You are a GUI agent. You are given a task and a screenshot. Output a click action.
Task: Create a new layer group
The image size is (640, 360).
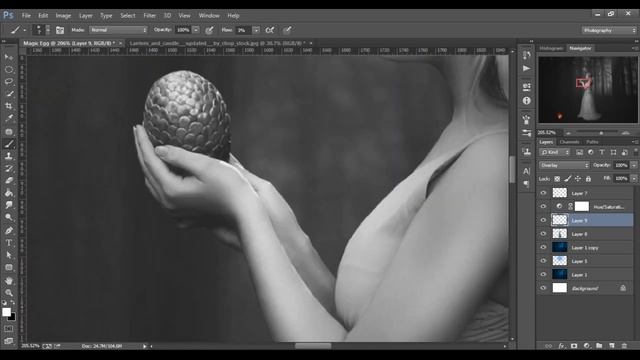[x=599, y=346]
